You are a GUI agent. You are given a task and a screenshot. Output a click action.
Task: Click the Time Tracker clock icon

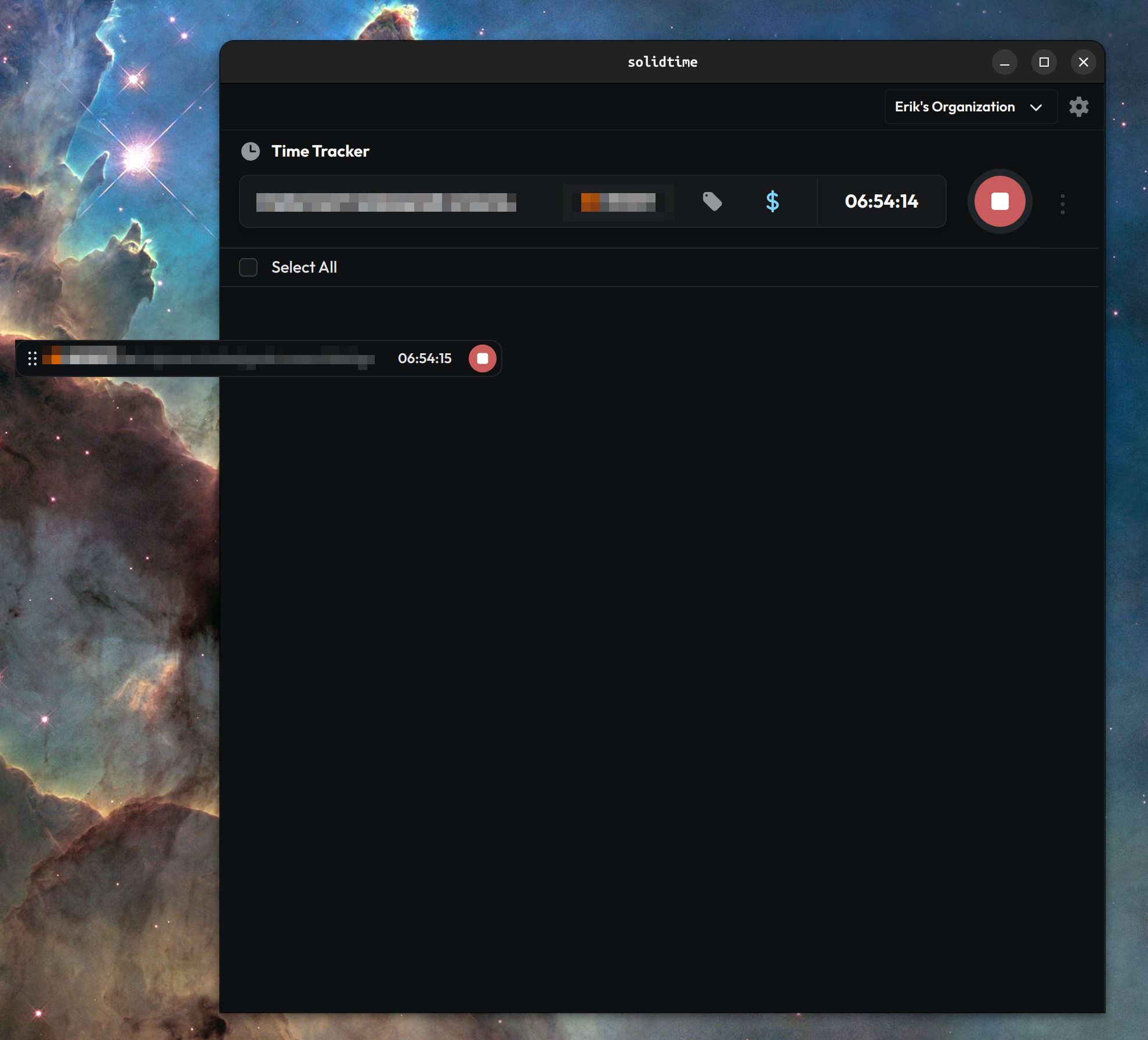coord(251,151)
